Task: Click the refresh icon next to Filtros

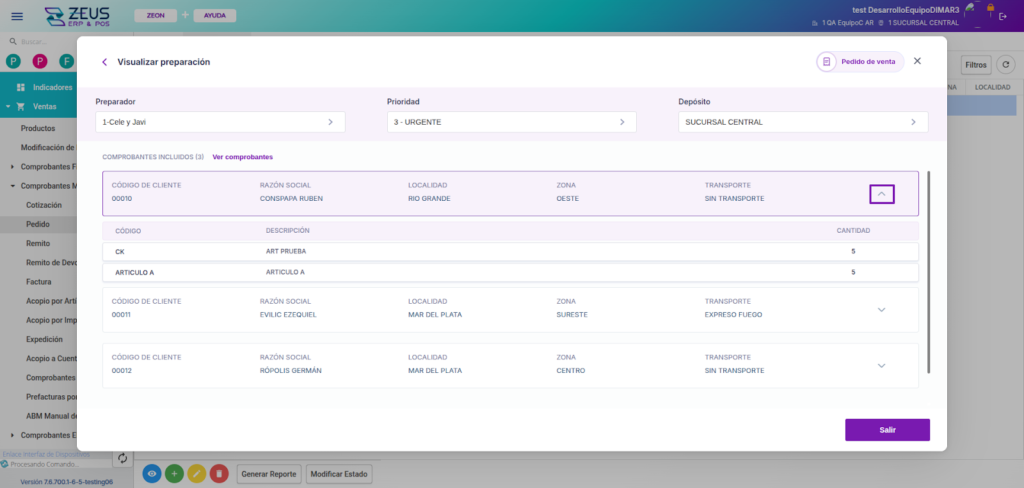Action: point(1006,65)
